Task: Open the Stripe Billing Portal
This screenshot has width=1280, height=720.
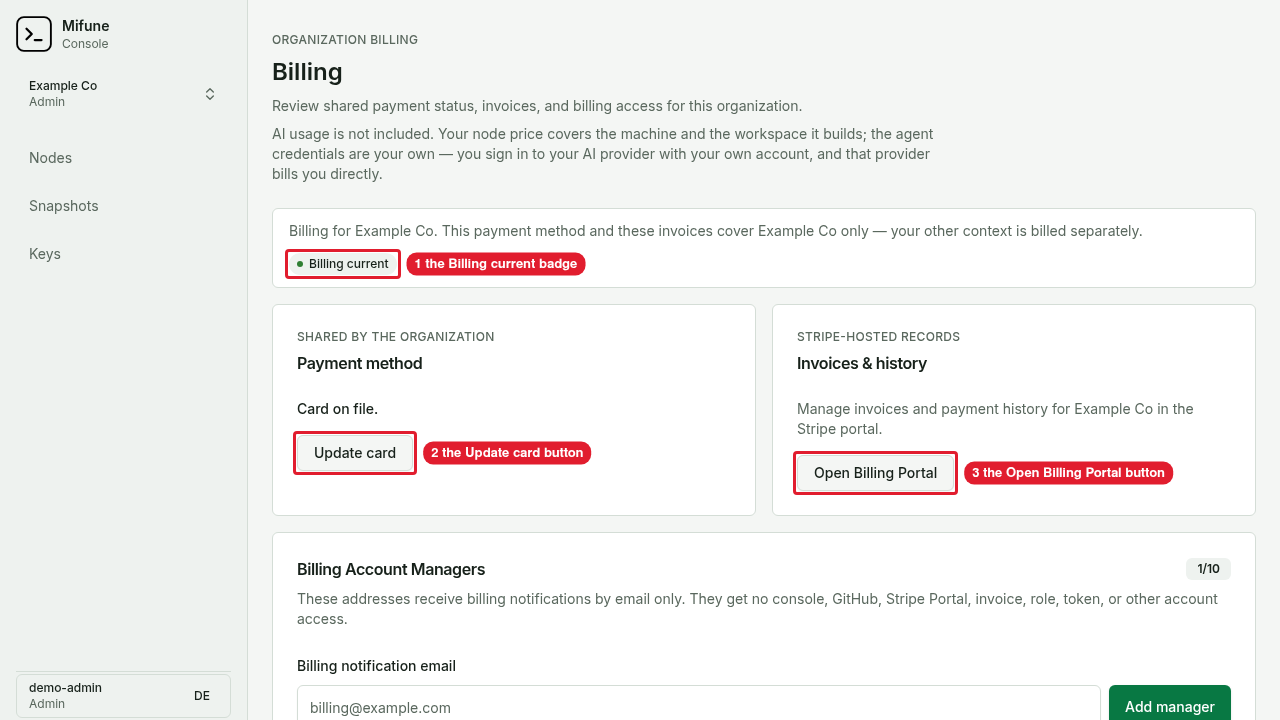Action: pos(875,473)
